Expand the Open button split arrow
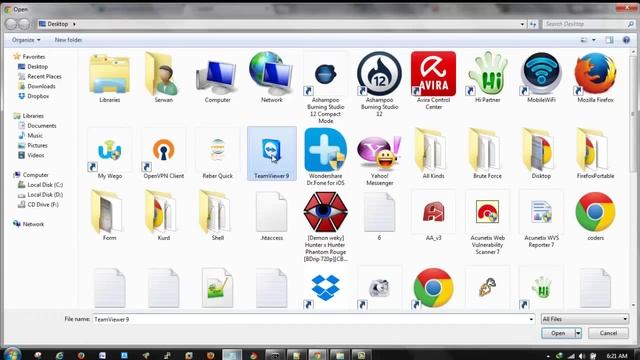Viewport: 640px width, 360px height. (578, 333)
